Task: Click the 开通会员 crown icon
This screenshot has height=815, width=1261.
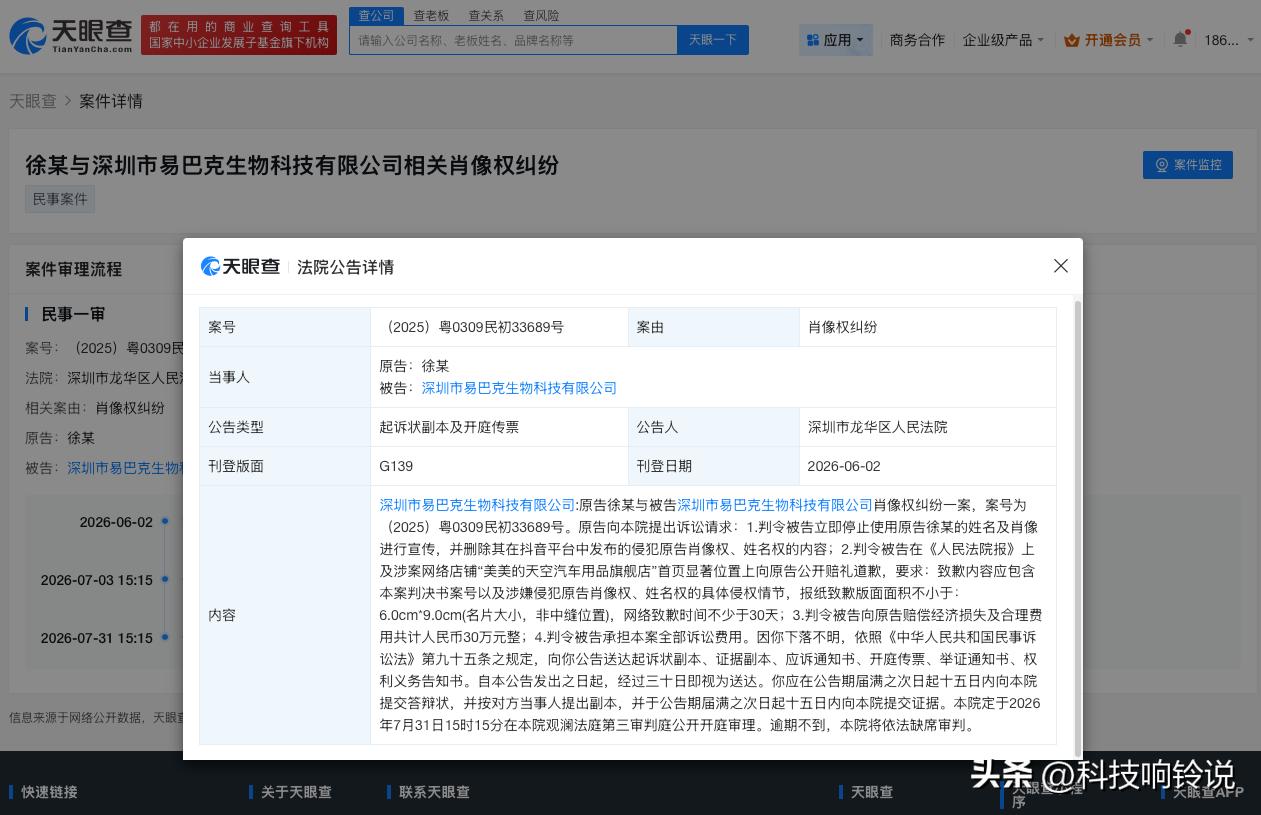Action: (x=1072, y=40)
